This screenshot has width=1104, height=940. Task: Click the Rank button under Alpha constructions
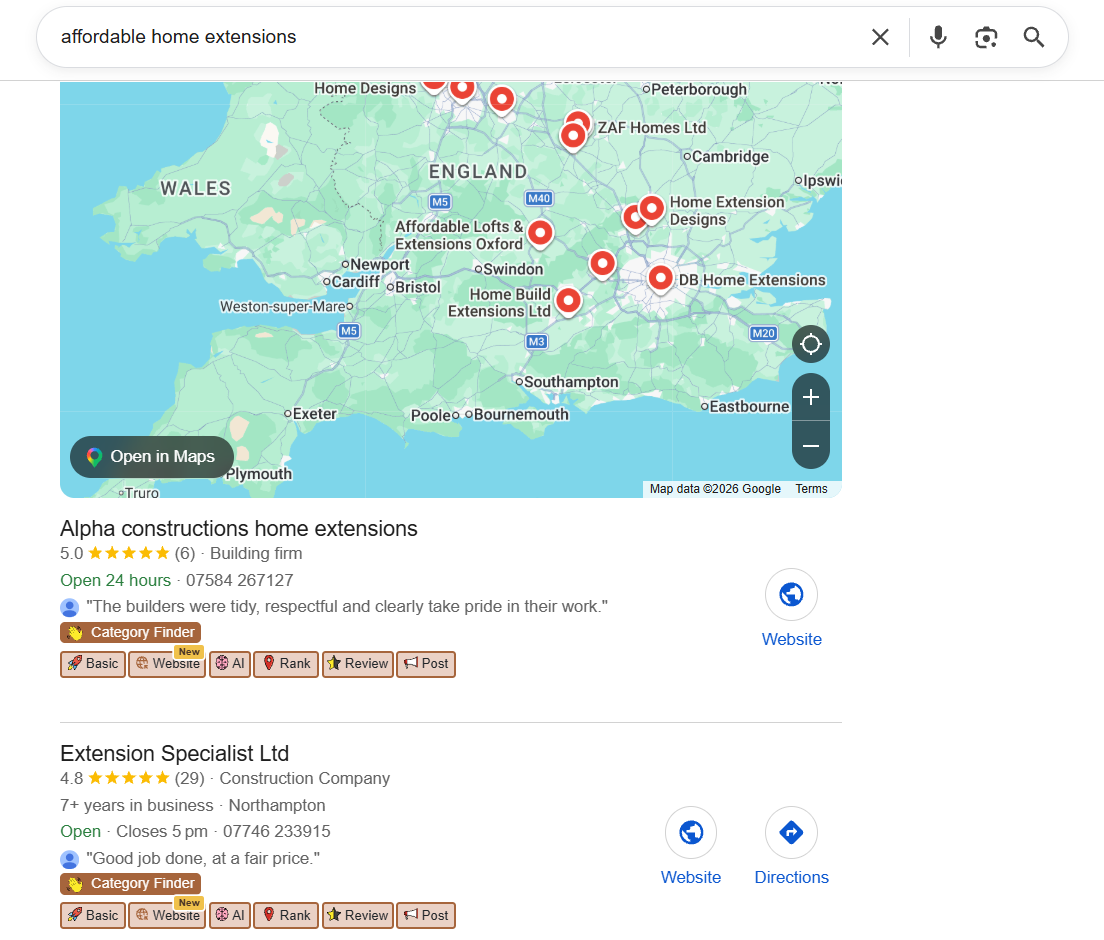tap(286, 664)
